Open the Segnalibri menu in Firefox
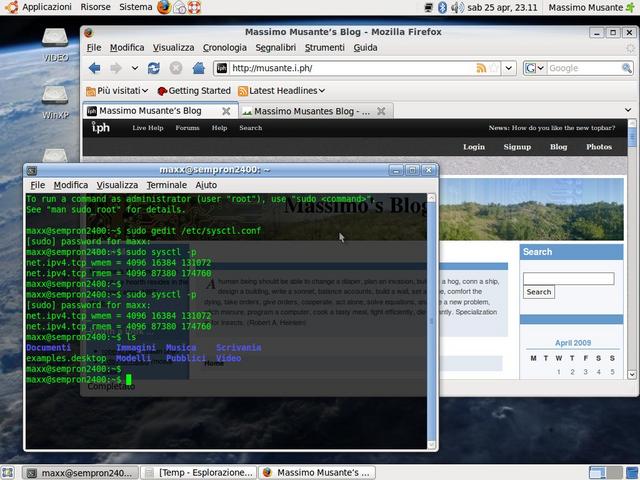The height and width of the screenshot is (480, 640). [276, 48]
